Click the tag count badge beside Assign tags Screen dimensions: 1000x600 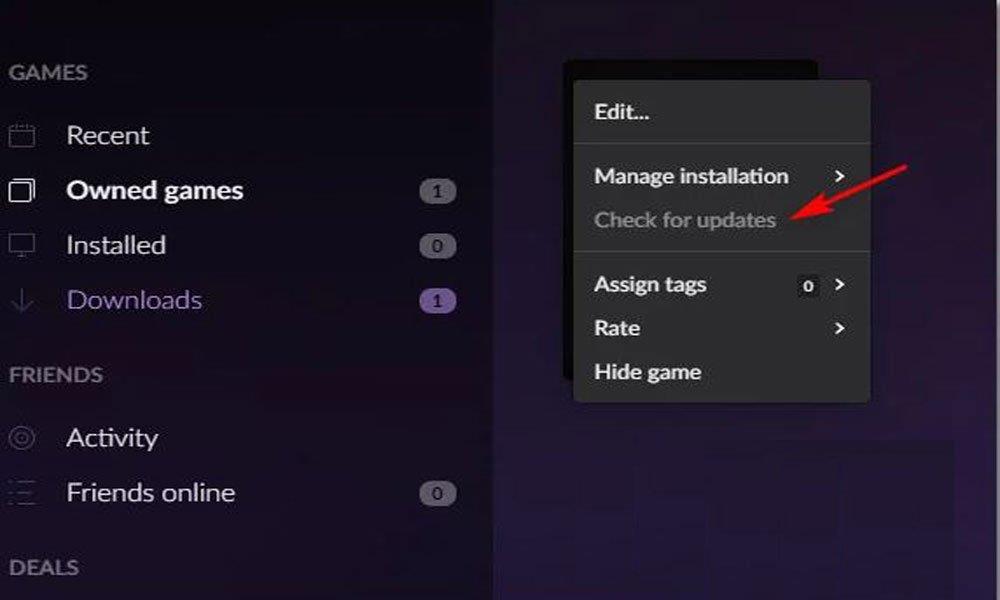(808, 286)
